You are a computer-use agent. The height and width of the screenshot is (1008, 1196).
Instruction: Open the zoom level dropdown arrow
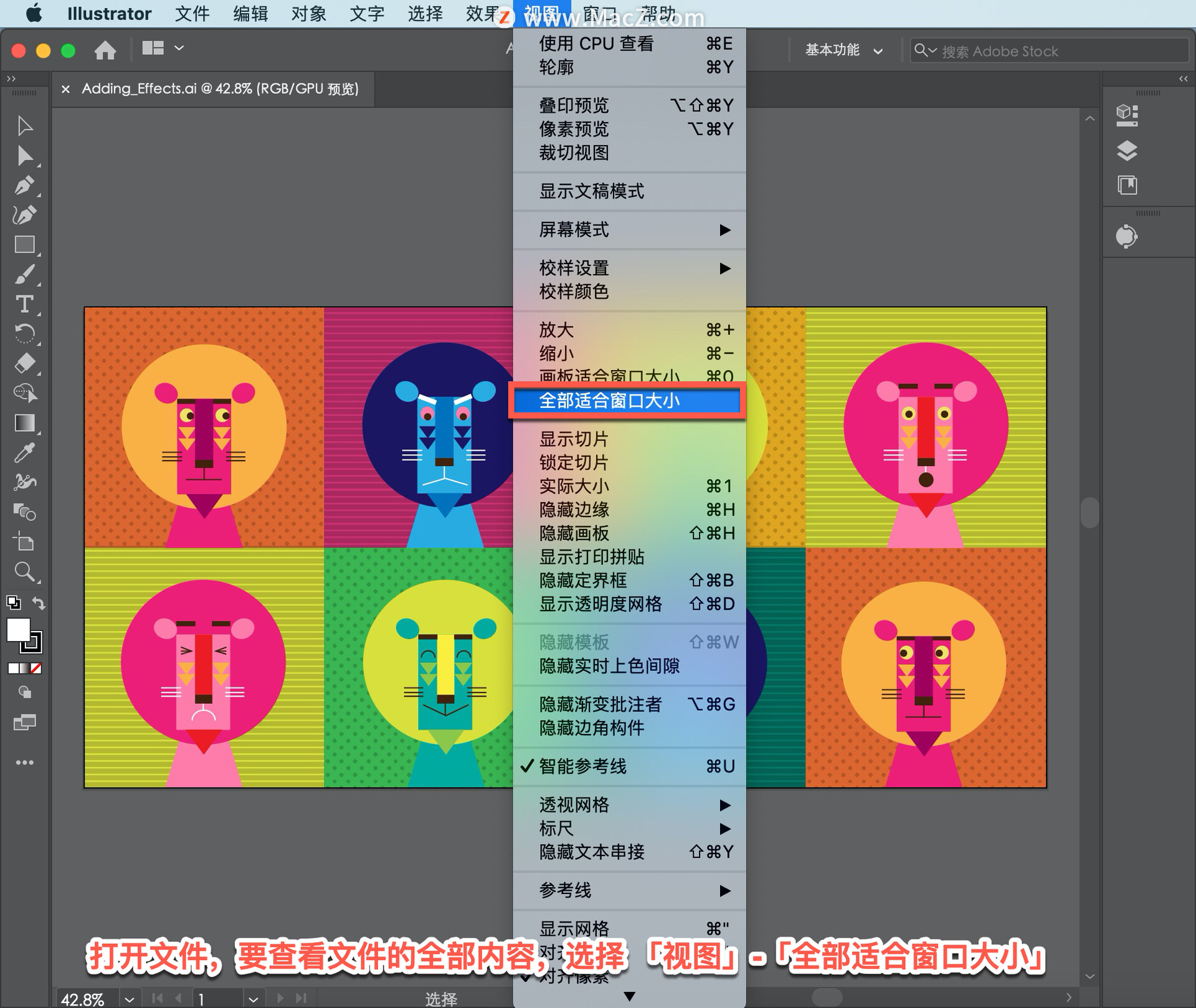(x=129, y=999)
